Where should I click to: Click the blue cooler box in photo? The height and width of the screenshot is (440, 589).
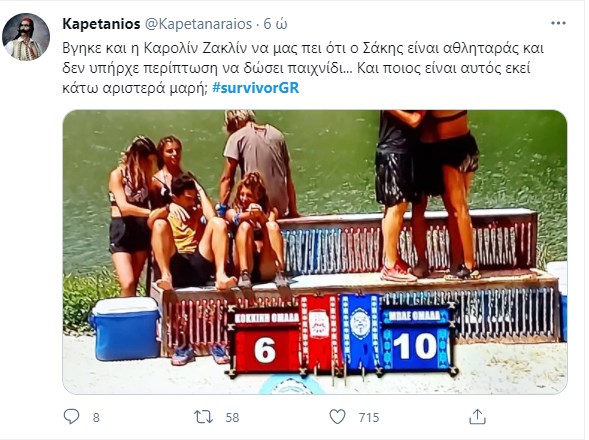point(126,329)
